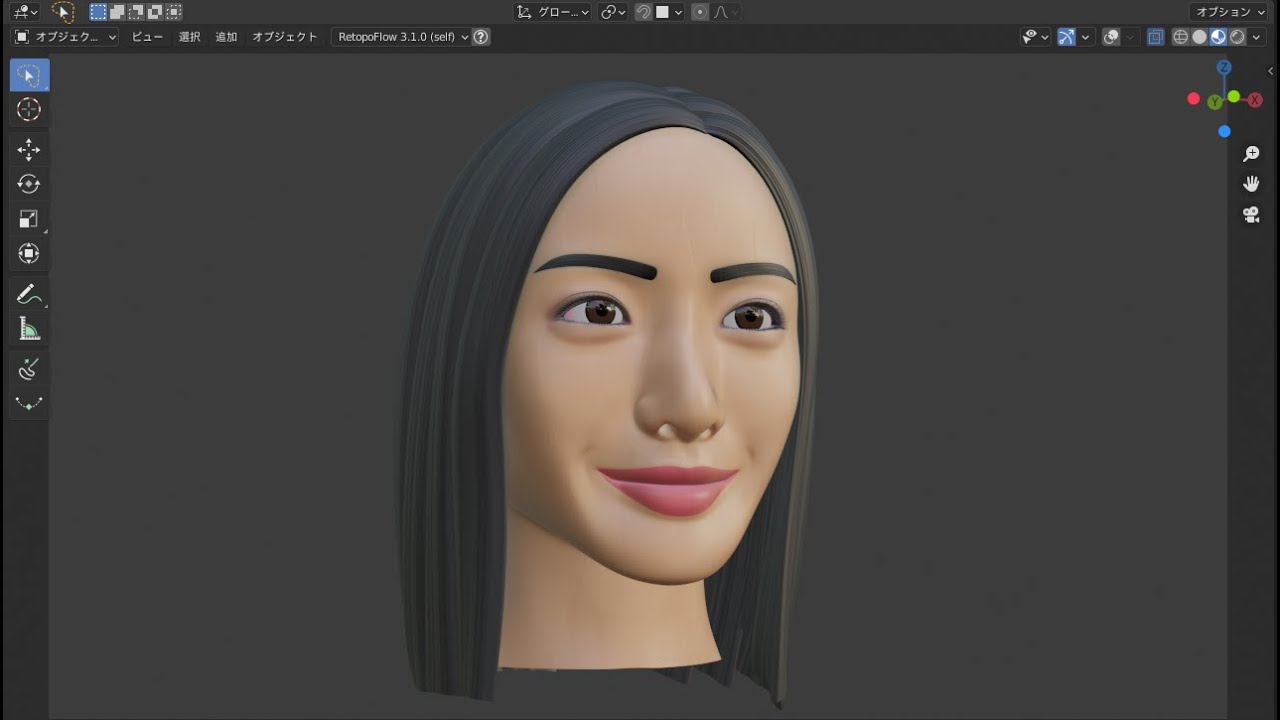Expand the RetopoFlow 3.1.0 dropdown
This screenshot has width=1280, height=720.
tap(402, 37)
